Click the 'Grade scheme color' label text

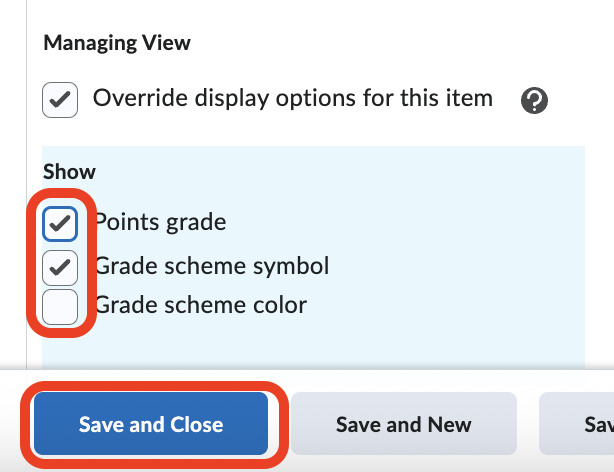click(200, 304)
